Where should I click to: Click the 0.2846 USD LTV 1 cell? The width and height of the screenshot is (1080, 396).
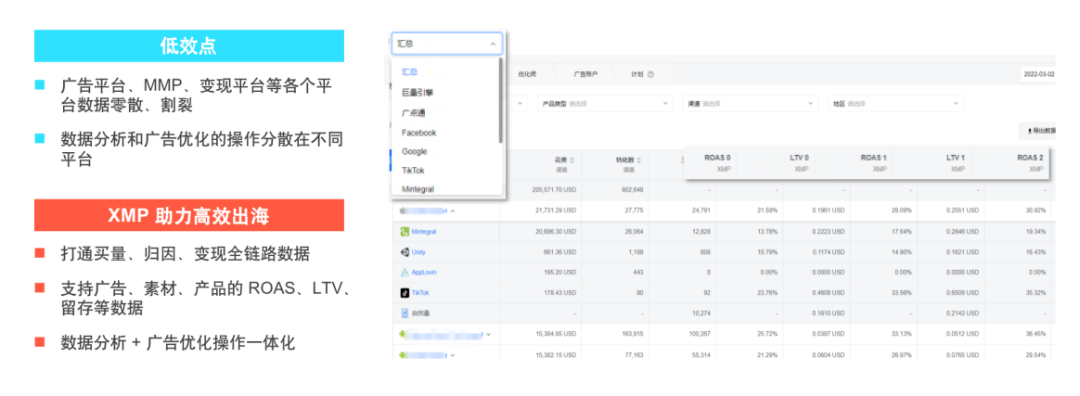pos(962,232)
